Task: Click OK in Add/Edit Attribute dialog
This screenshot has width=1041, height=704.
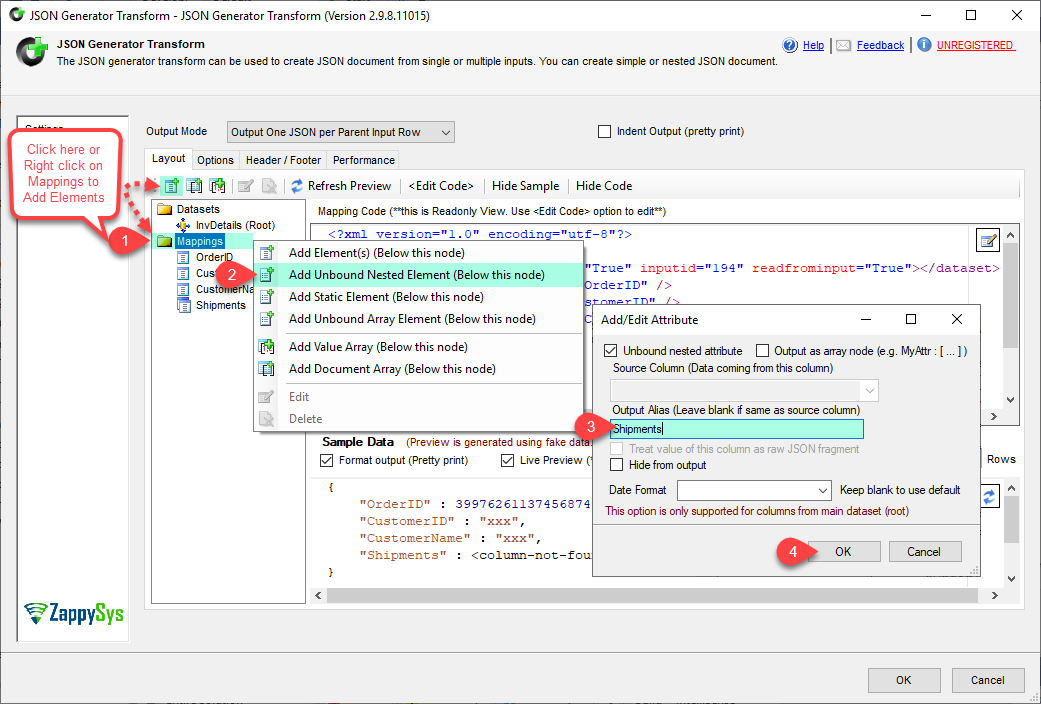Action: 843,552
